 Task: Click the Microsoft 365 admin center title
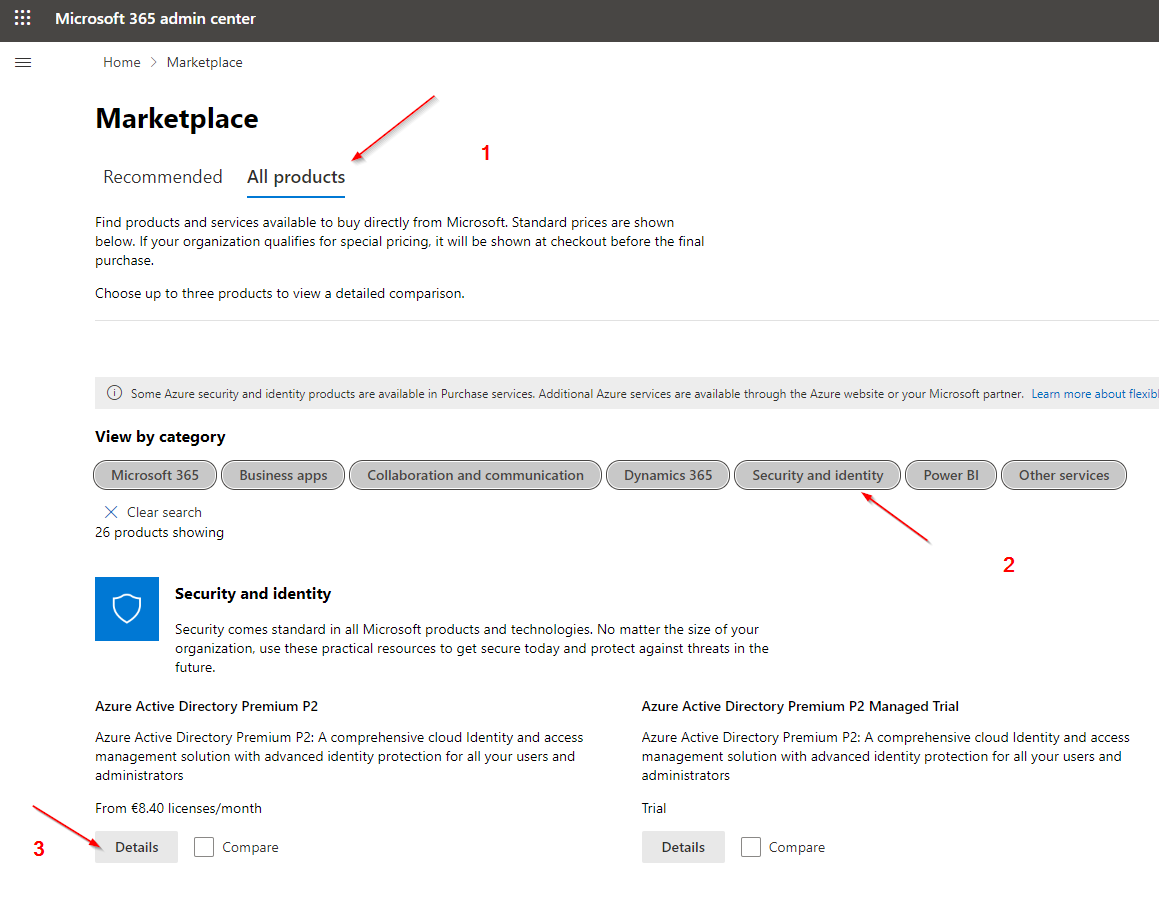pos(155,18)
